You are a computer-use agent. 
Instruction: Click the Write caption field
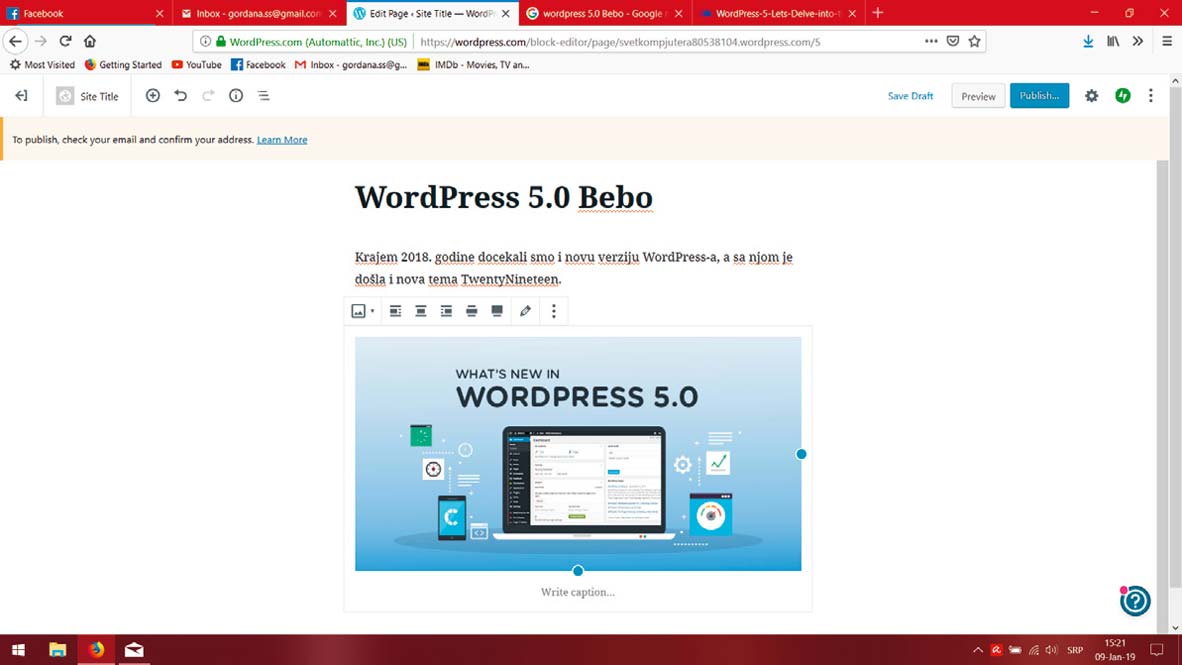(x=577, y=592)
